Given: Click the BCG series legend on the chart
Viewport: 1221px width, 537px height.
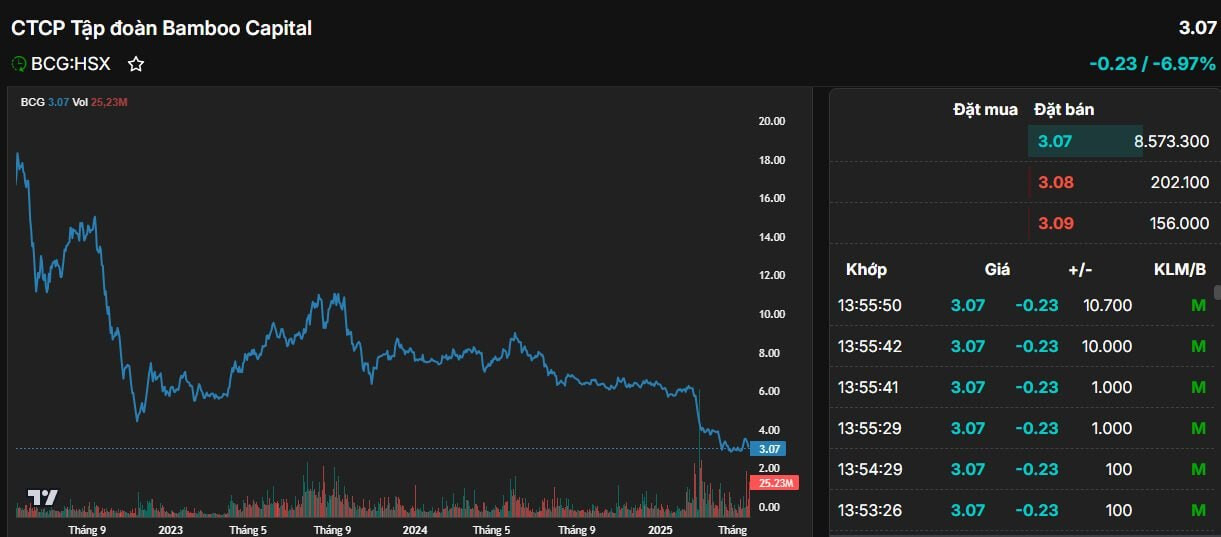Looking at the screenshot, I should coord(33,101).
